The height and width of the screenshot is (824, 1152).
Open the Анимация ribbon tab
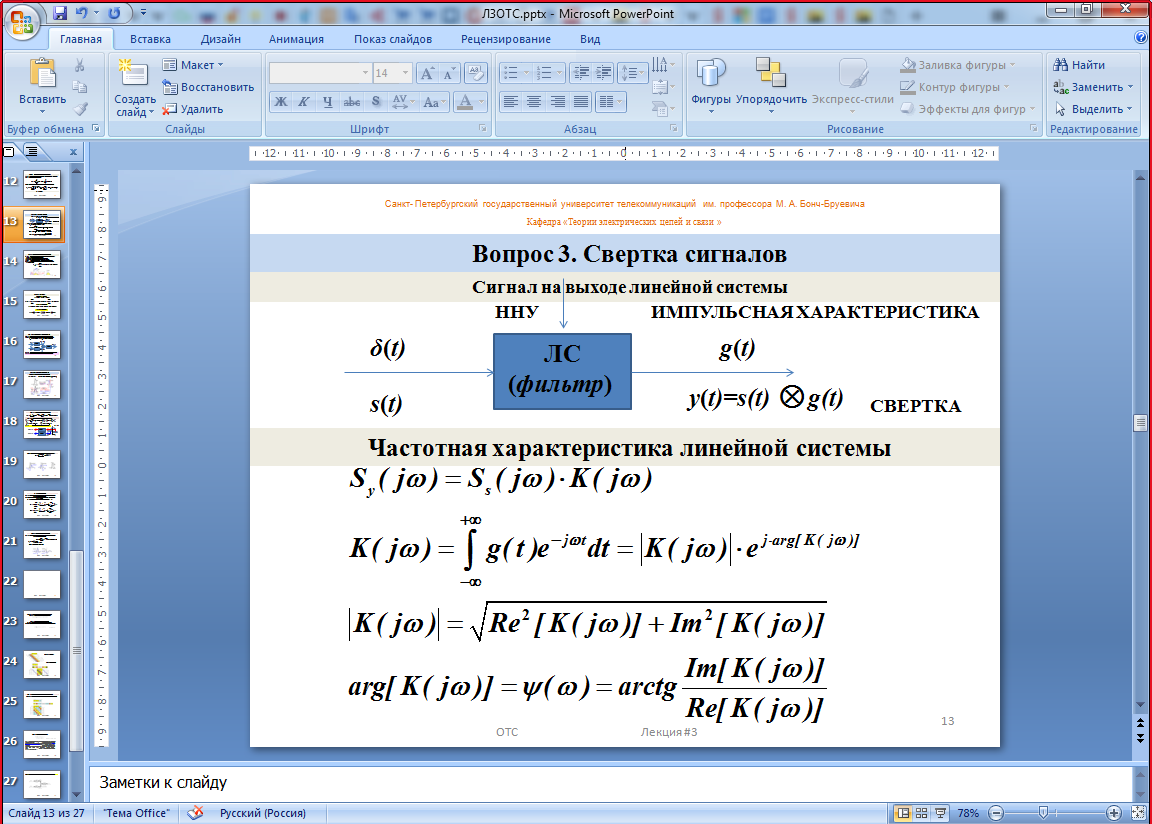[x=296, y=39]
